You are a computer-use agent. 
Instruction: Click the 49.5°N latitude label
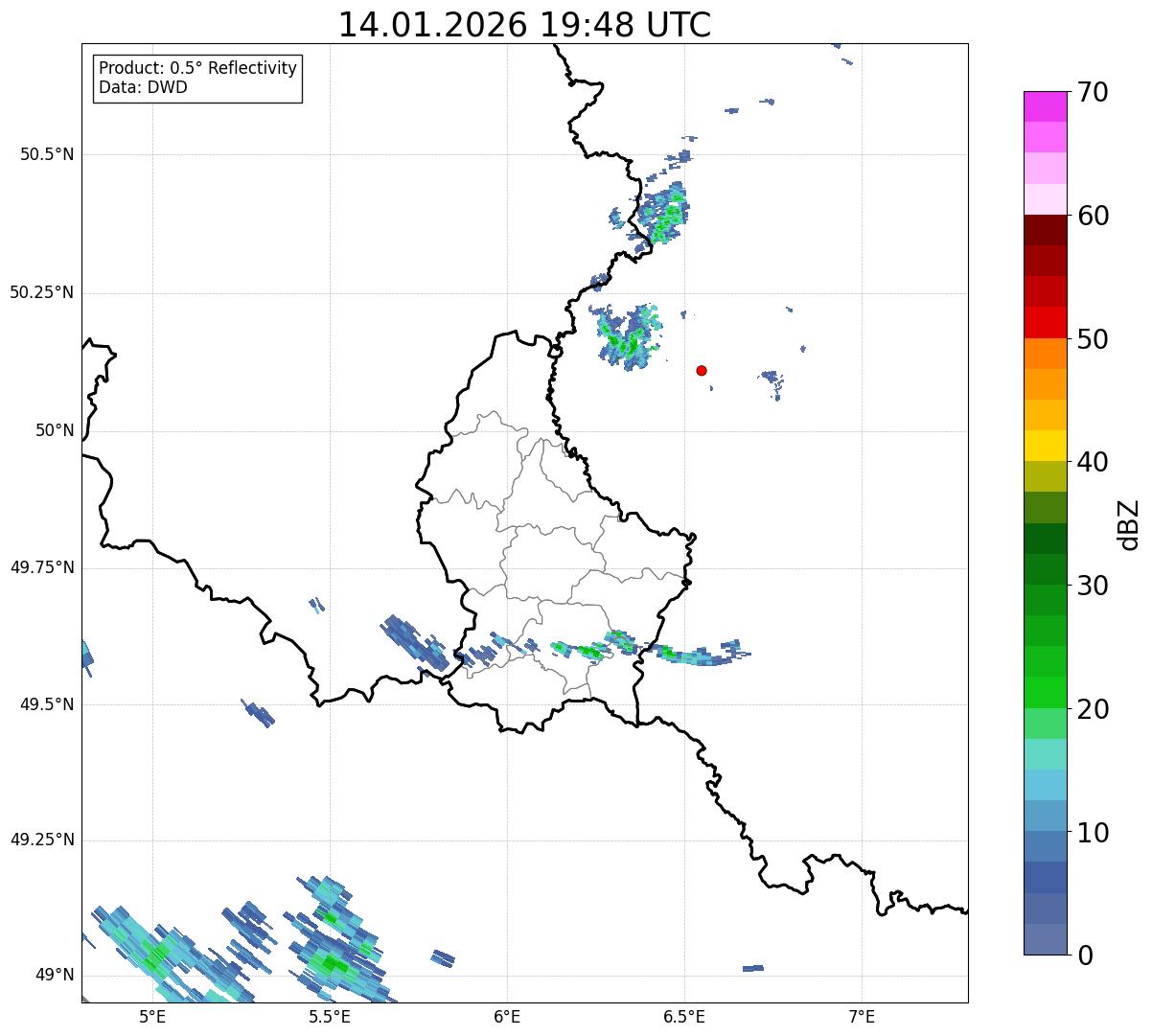(x=47, y=704)
